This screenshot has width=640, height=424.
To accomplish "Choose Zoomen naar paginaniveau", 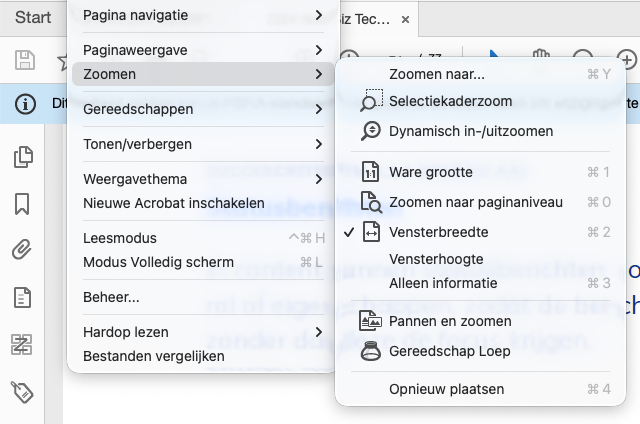I will point(480,202).
